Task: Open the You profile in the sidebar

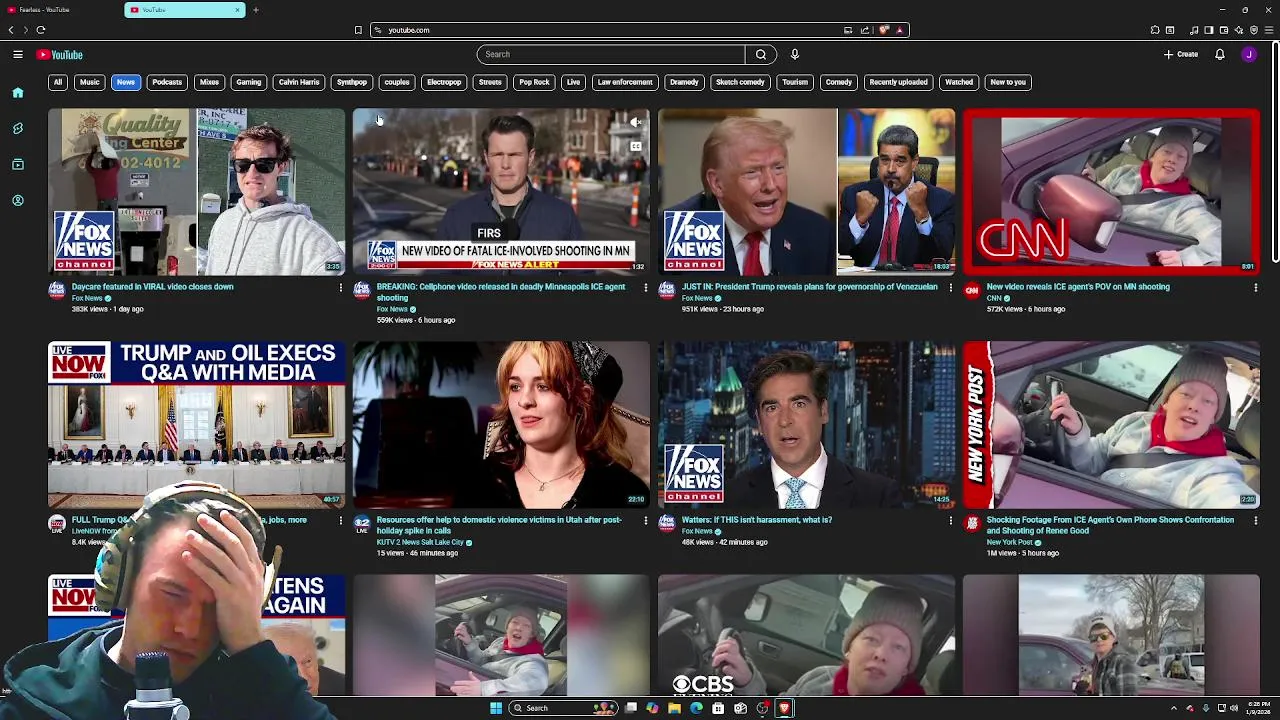Action: click(18, 200)
